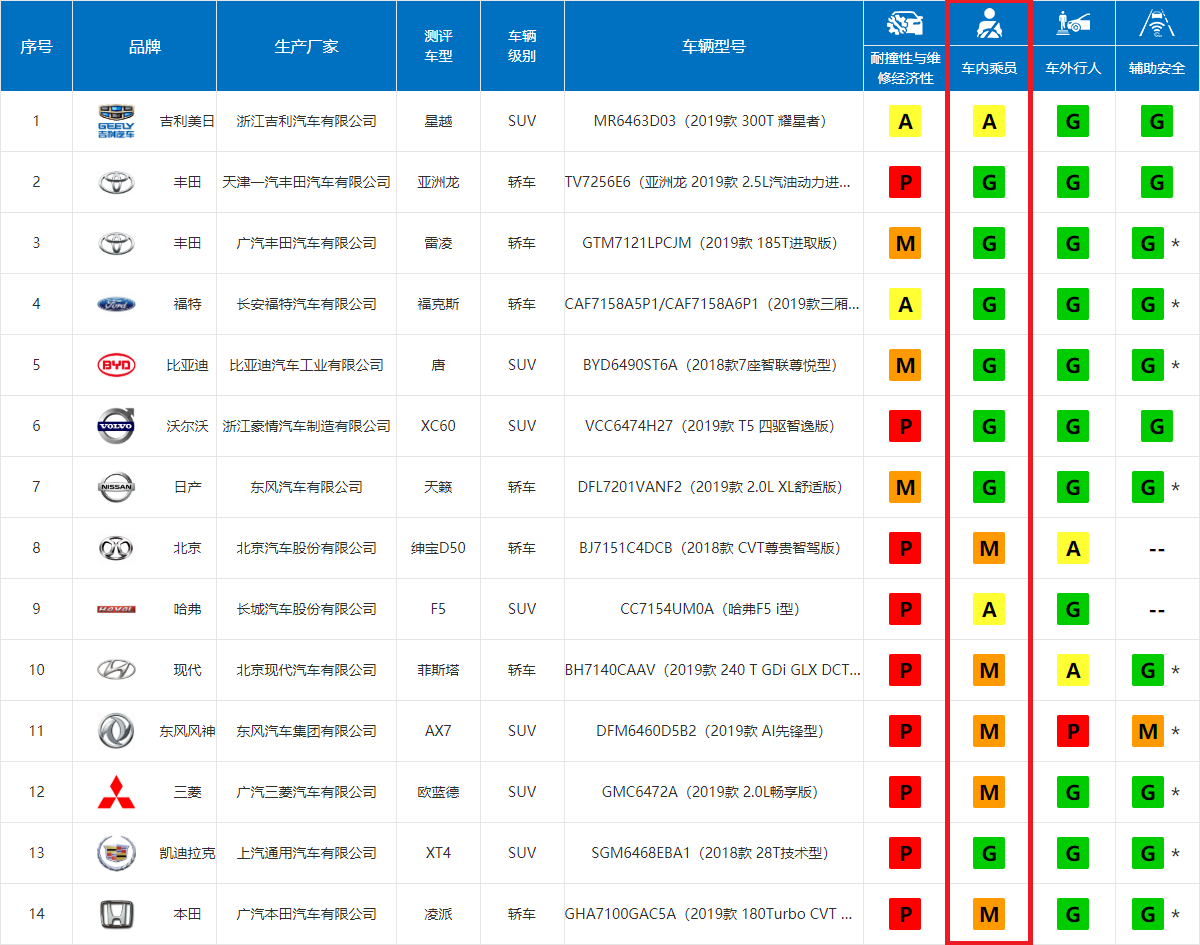The image size is (1200, 945).
Task: Click model number DFM6460D5B2 cell
Action: pos(714,731)
